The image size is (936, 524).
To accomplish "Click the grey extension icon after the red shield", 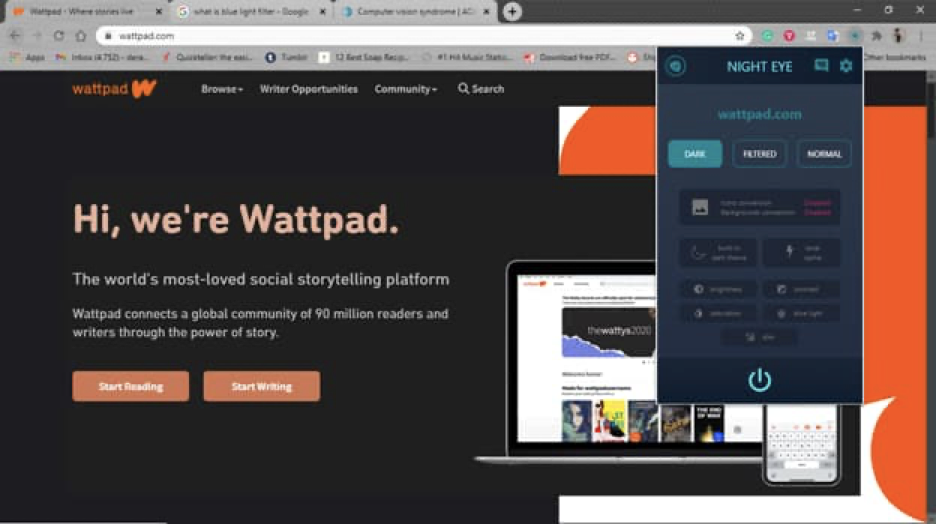I will click(811, 36).
